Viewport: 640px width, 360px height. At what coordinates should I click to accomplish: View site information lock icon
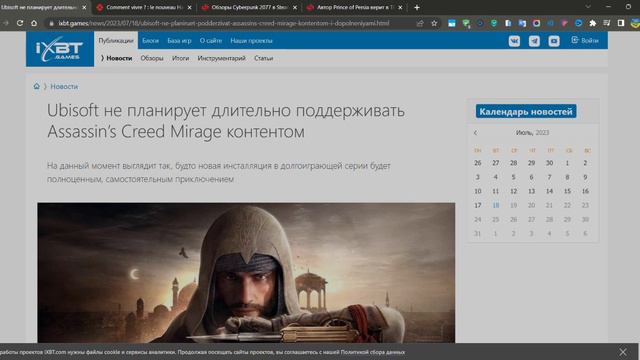pos(51,23)
